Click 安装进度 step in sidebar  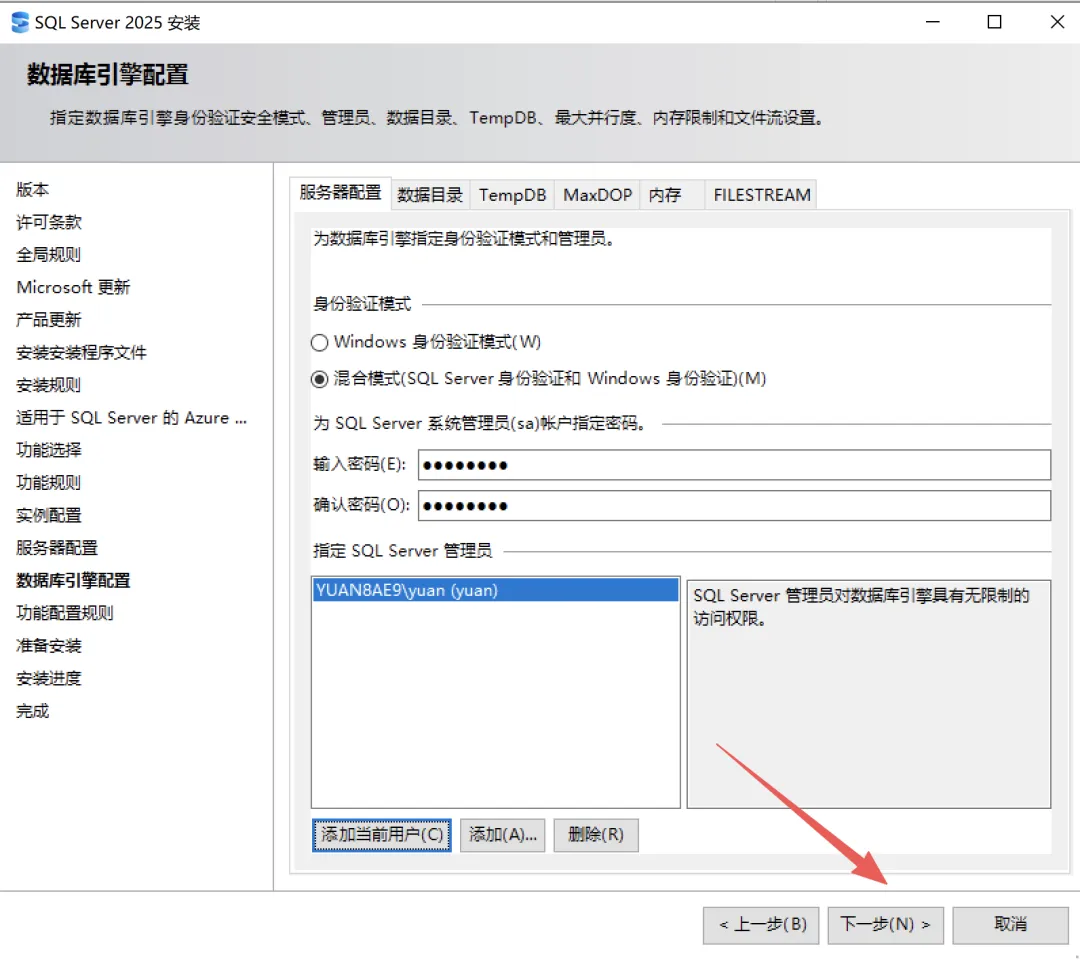point(49,679)
